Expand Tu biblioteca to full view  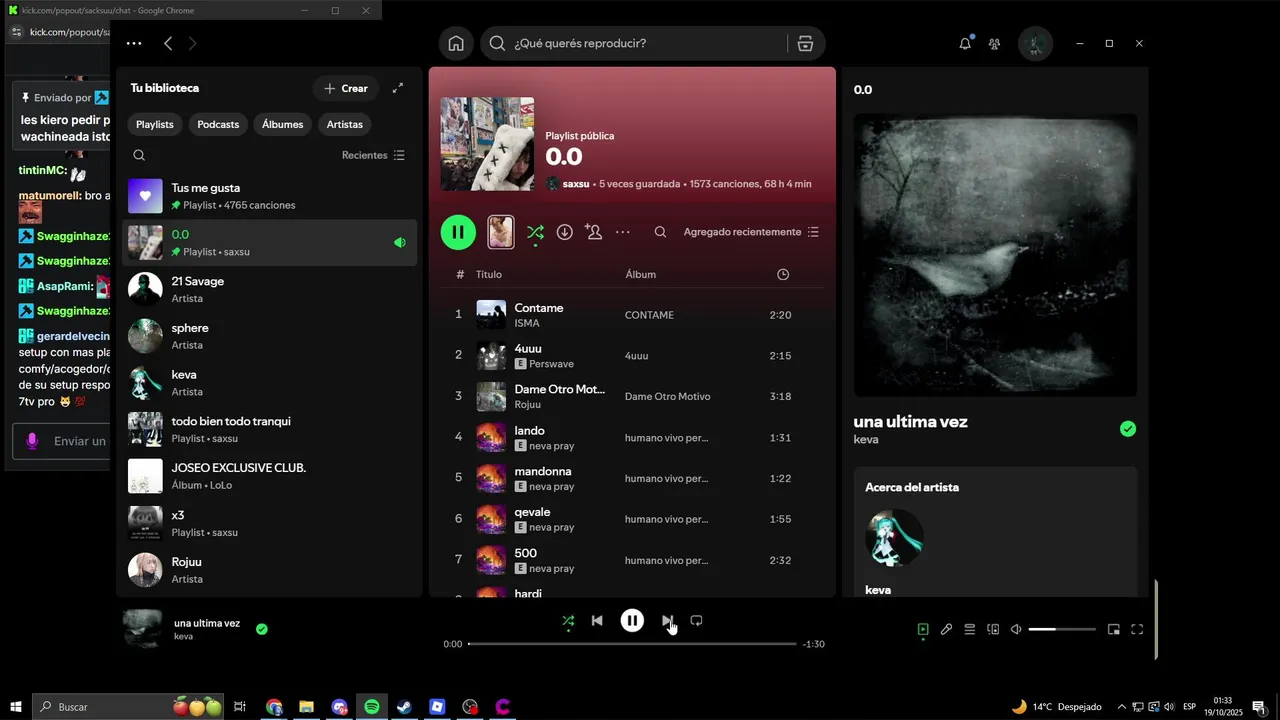(398, 88)
